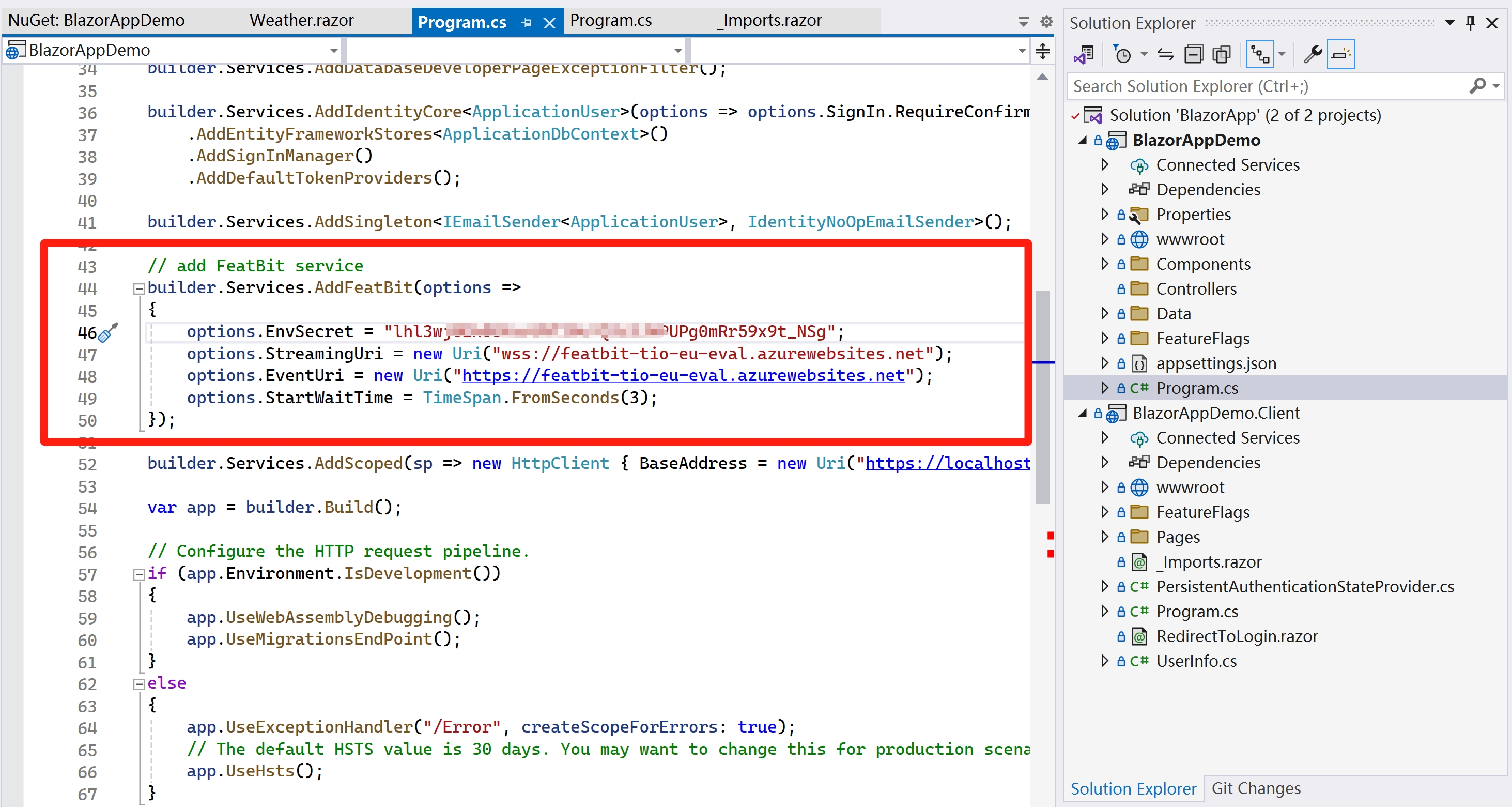Switch between solutions and folder views icon
The height and width of the screenshot is (807, 1512).
coord(1084,55)
